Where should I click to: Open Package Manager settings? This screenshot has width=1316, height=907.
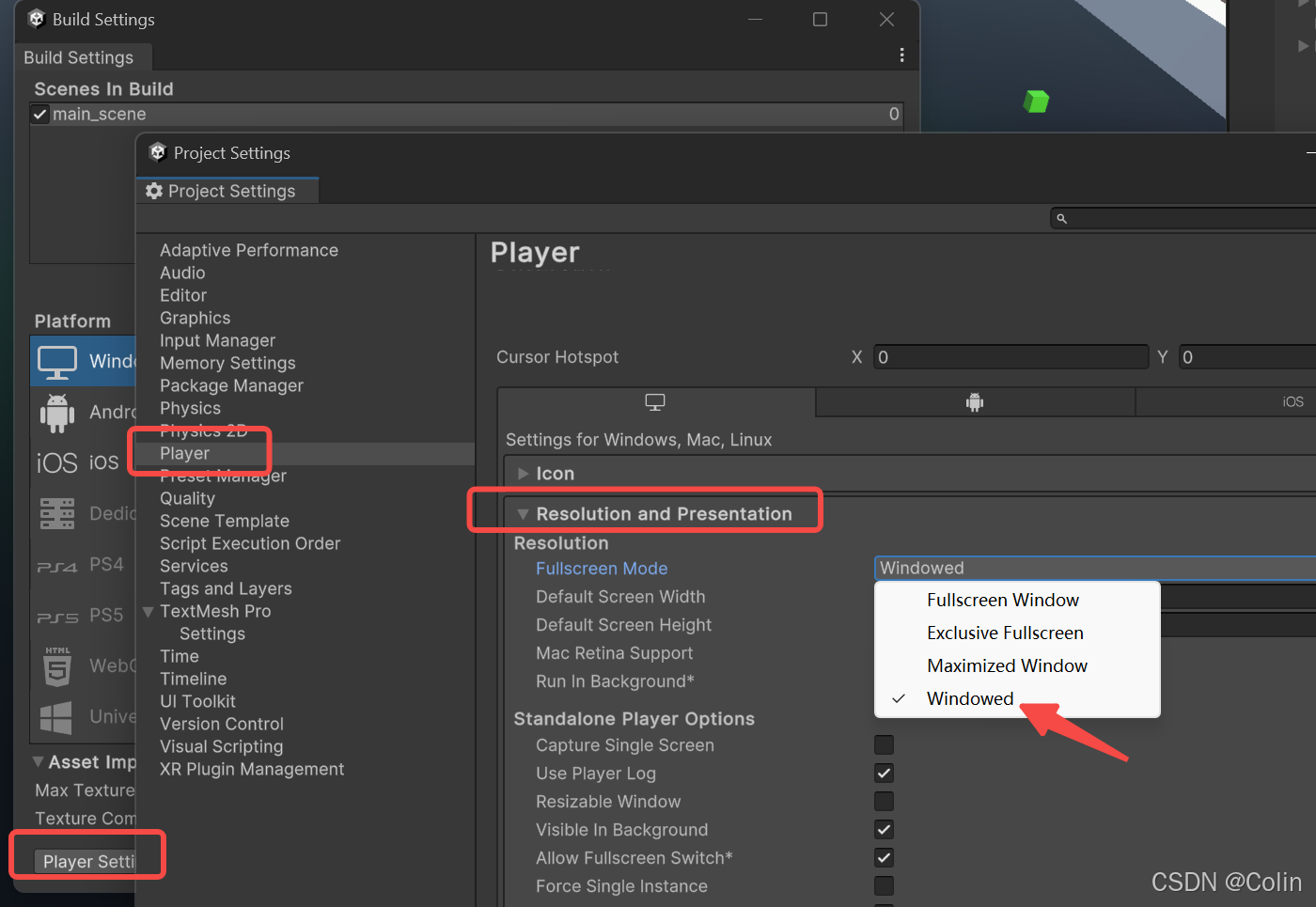coord(232,386)
